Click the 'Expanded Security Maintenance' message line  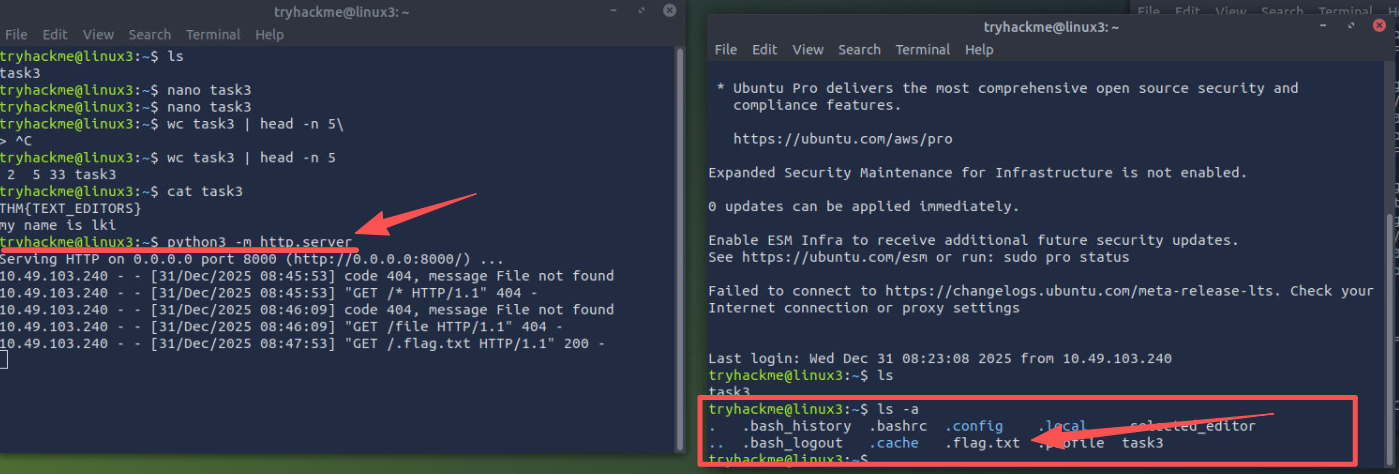click(x=978, y=173)
